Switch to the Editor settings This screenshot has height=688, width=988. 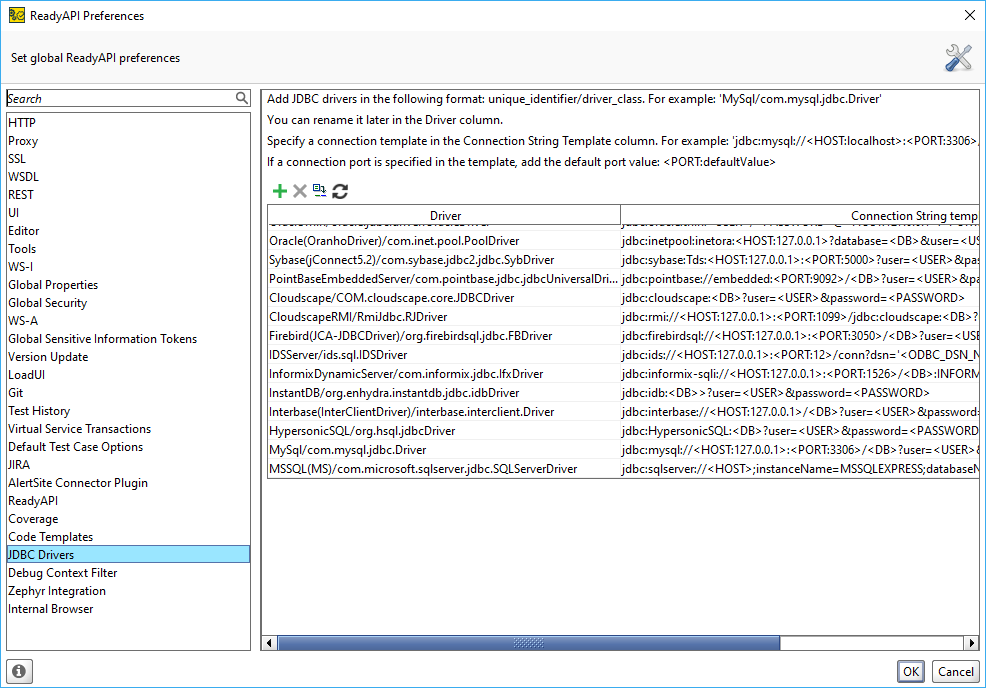(x=129, y=231)
